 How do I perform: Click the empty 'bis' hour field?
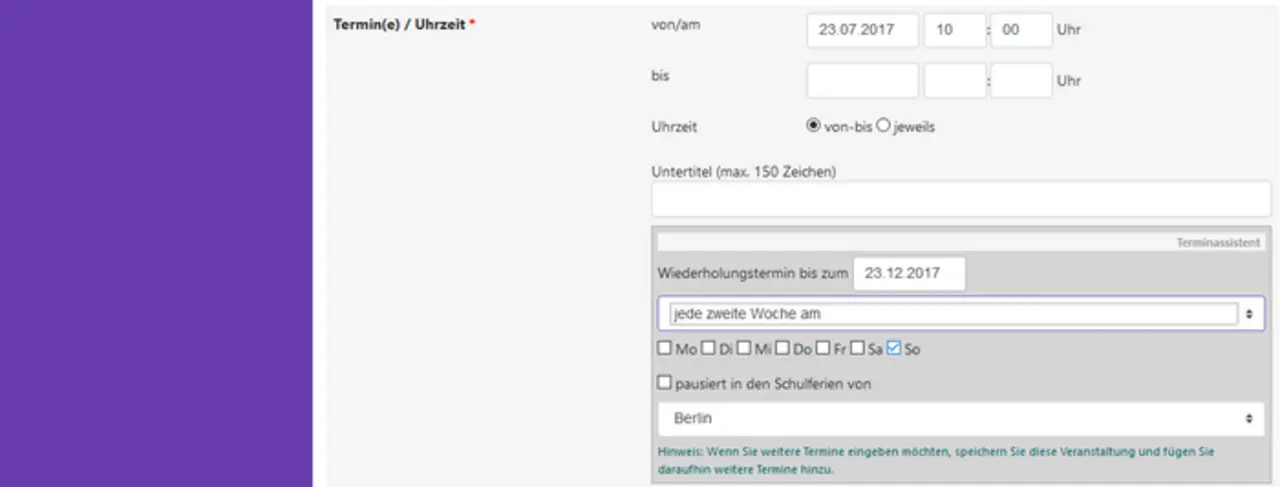[955, 80]
